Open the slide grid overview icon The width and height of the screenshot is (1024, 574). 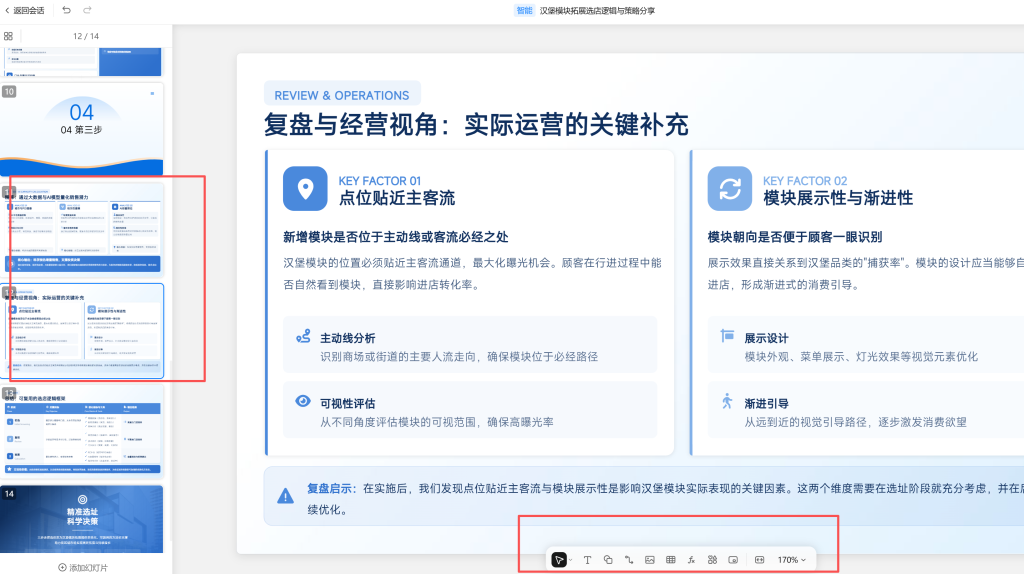pyautogui.click(x=8, y=36)
